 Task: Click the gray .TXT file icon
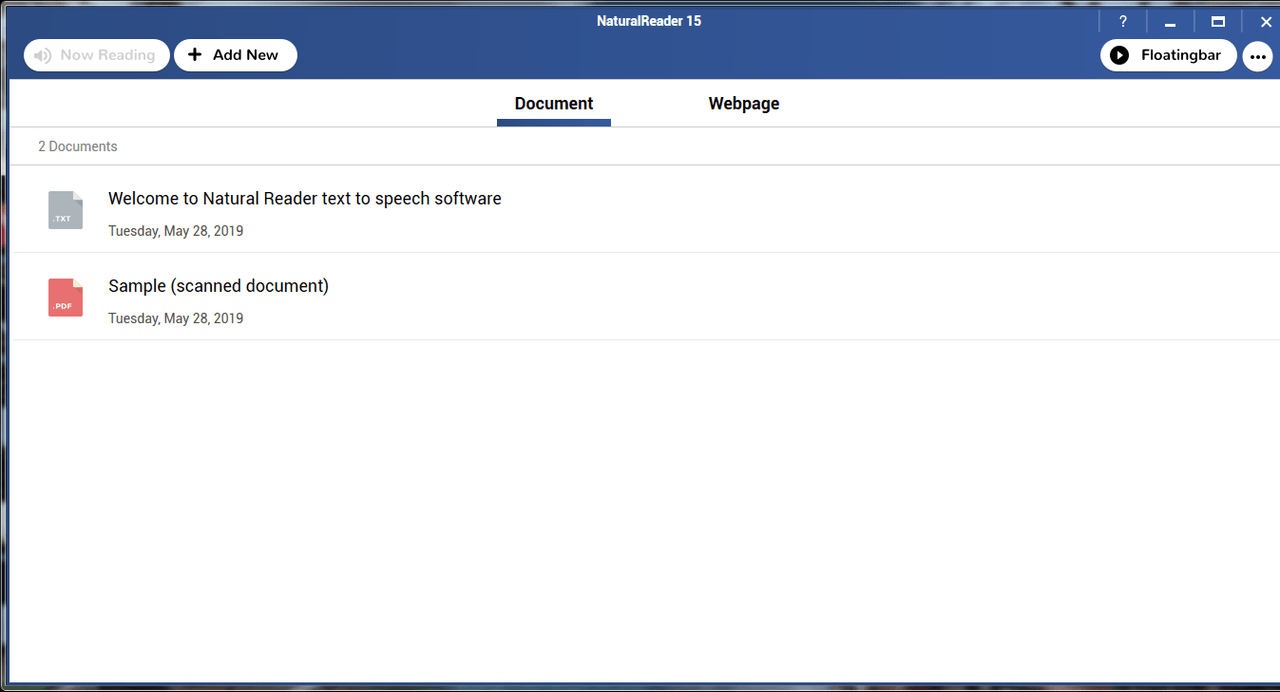pyautogui.click(x=66, y=210)
